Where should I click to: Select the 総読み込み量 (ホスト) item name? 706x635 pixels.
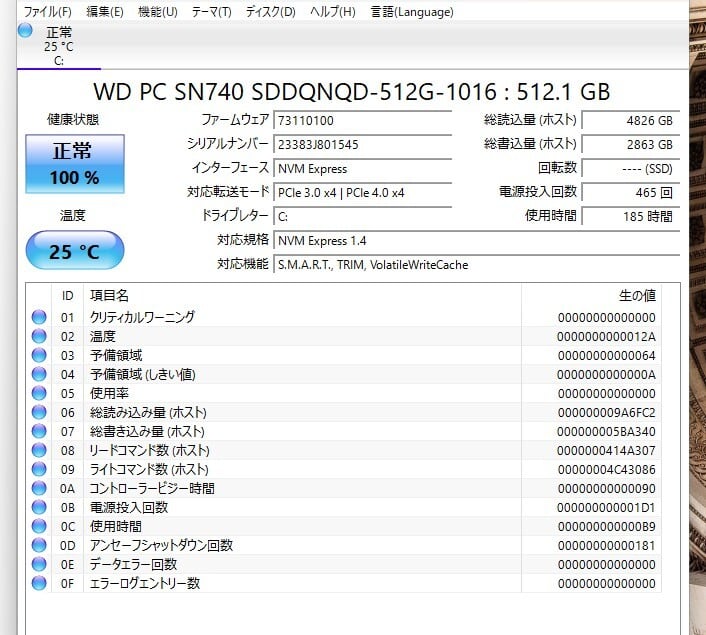point(148,412)
